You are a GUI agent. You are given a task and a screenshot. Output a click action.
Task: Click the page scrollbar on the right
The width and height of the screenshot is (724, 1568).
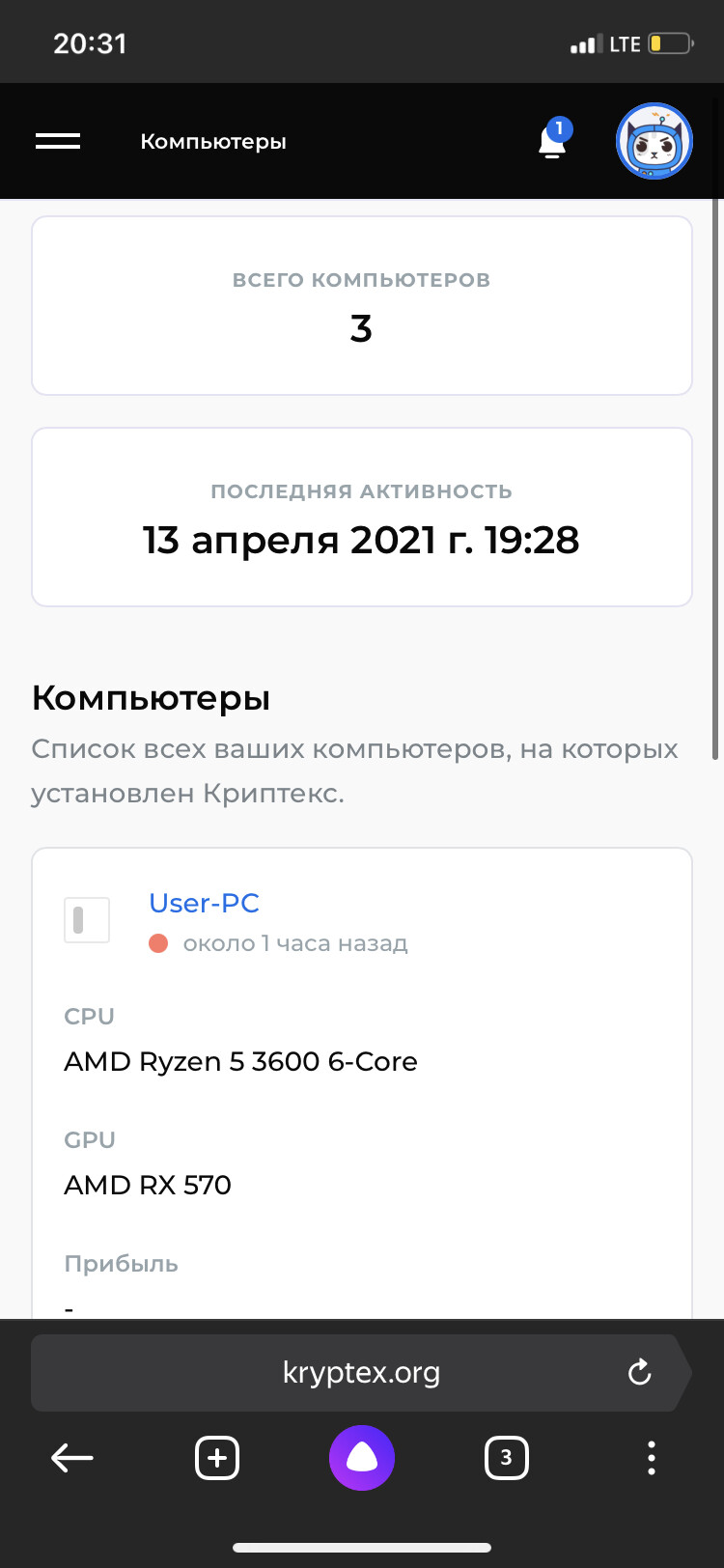[715, 483]
